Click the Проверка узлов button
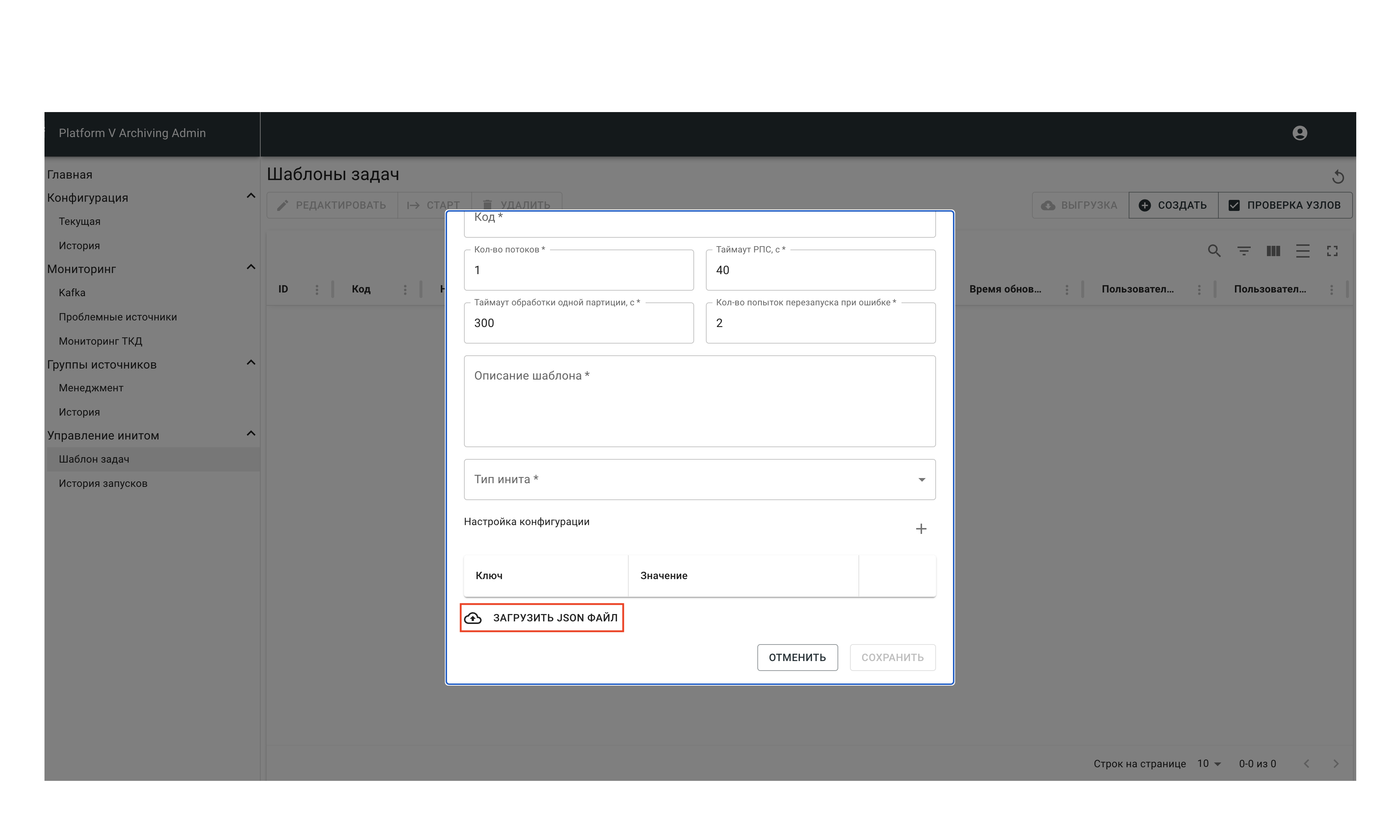Screen dimensions: 1400x840 (1285, 205)
